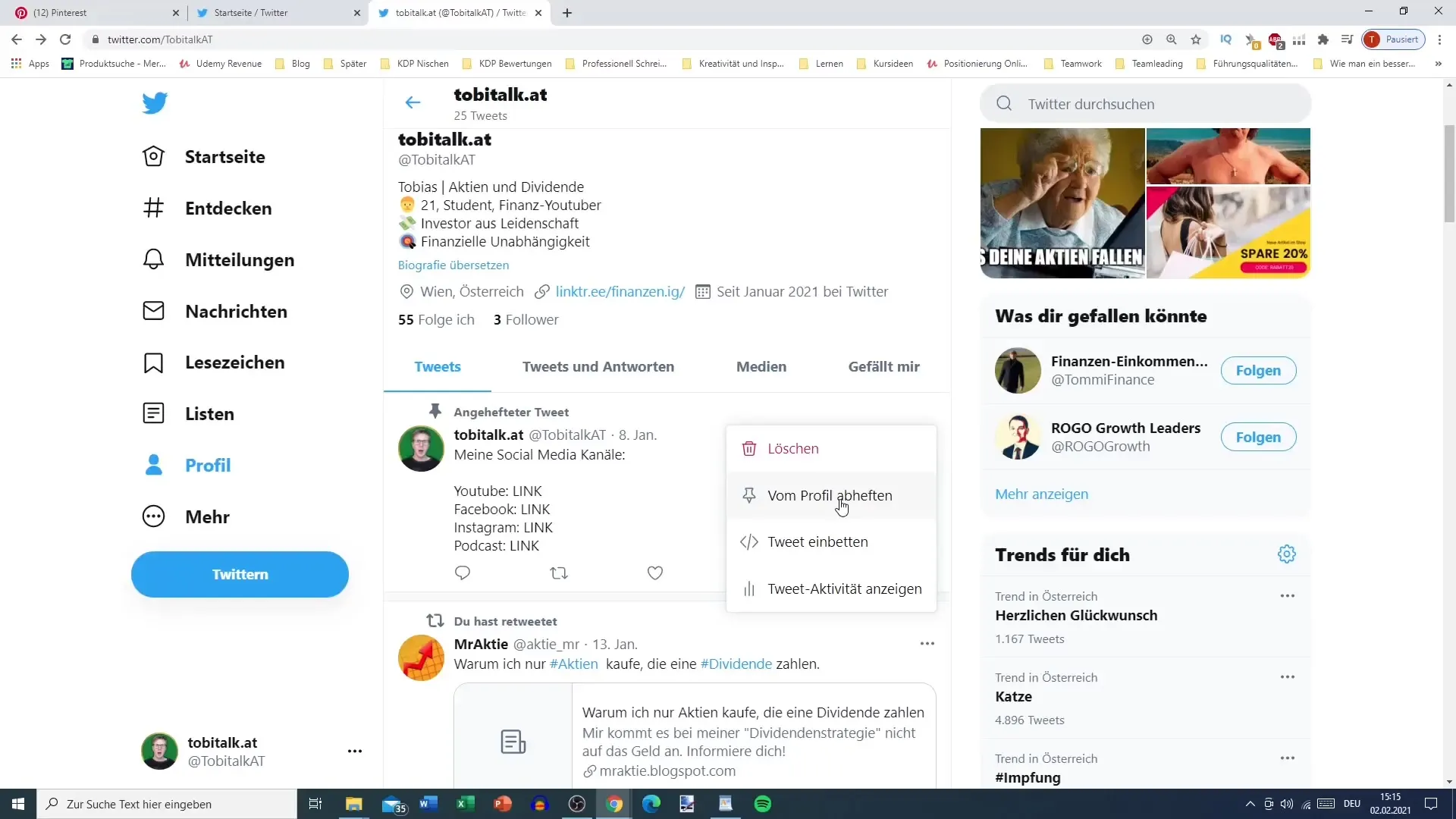Open Profil person icon

tap(153, 465)
